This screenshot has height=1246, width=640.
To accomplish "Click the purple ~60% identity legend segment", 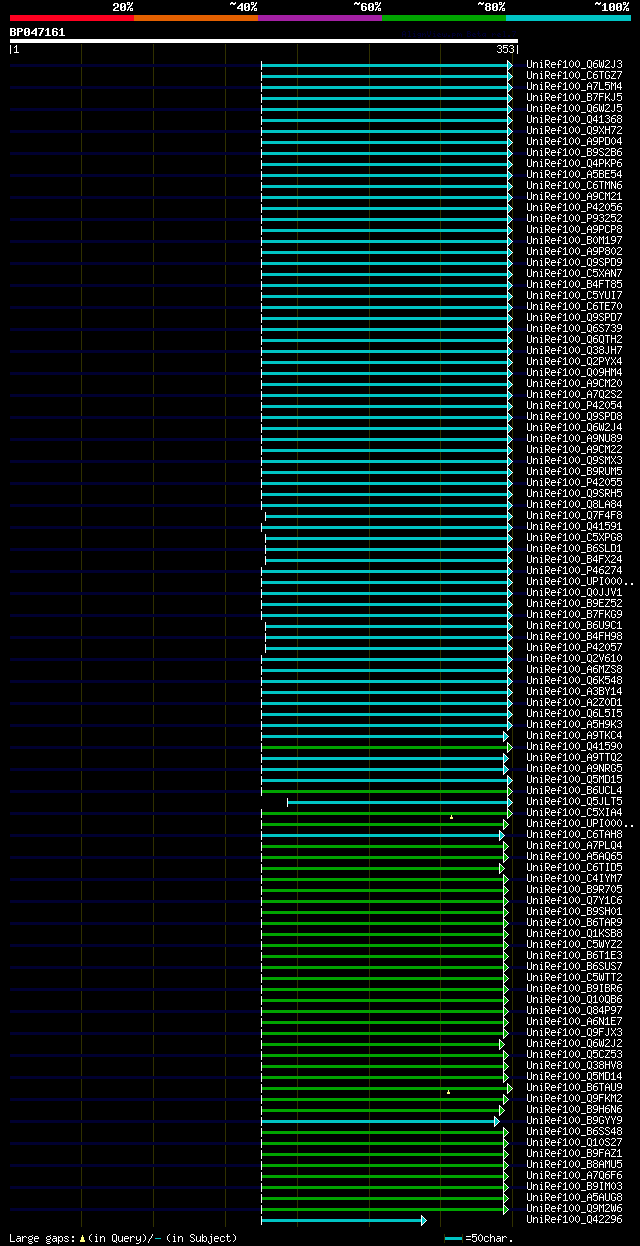I will tap(320, 17).
